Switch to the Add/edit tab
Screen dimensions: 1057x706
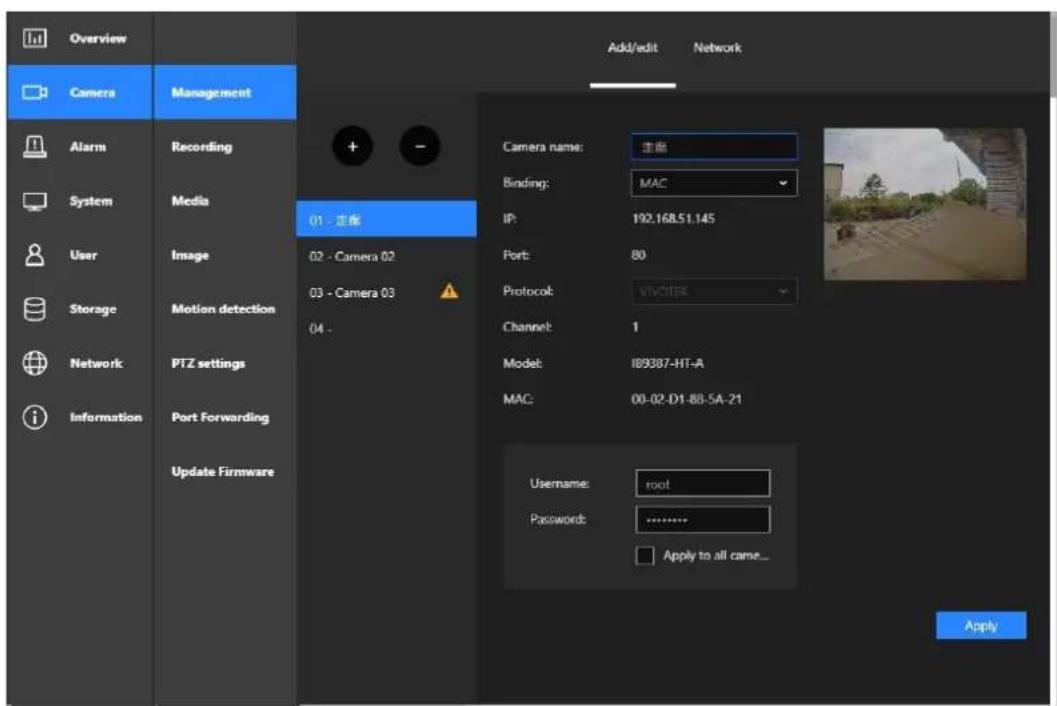tap(632, 48)
